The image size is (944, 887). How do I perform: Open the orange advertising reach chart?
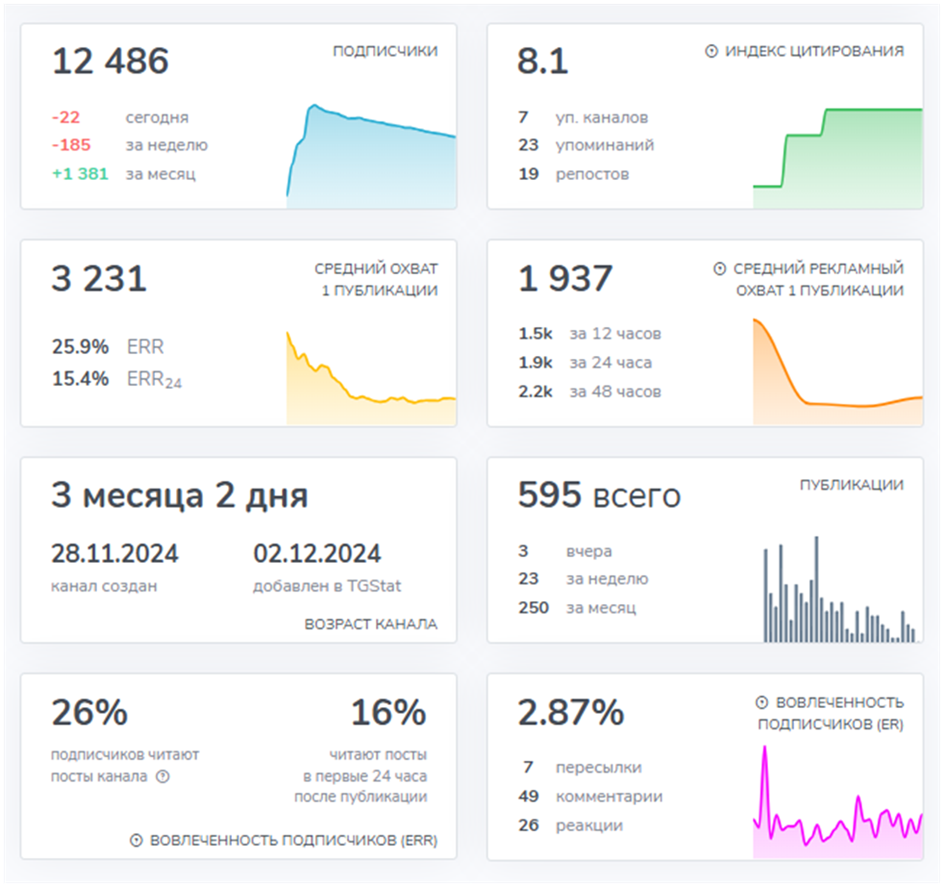tap(837, 372)
